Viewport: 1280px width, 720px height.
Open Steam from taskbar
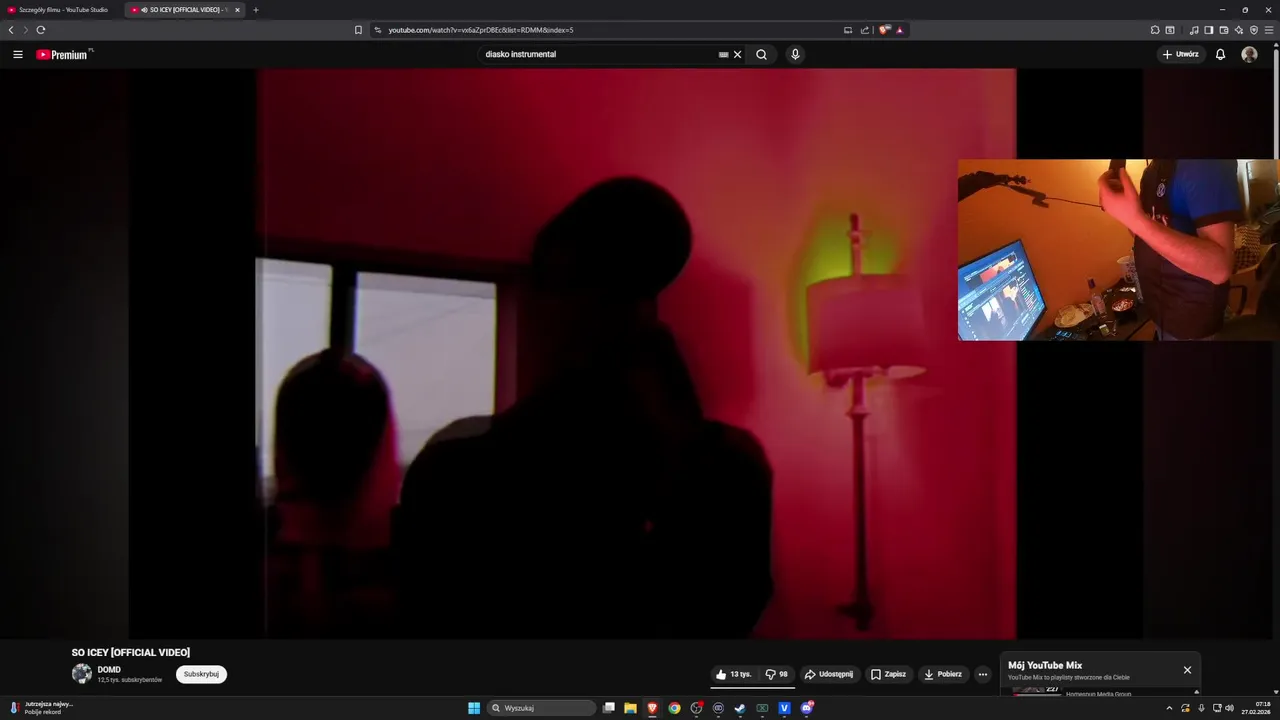pyautogui.click(x=740, y=708)
